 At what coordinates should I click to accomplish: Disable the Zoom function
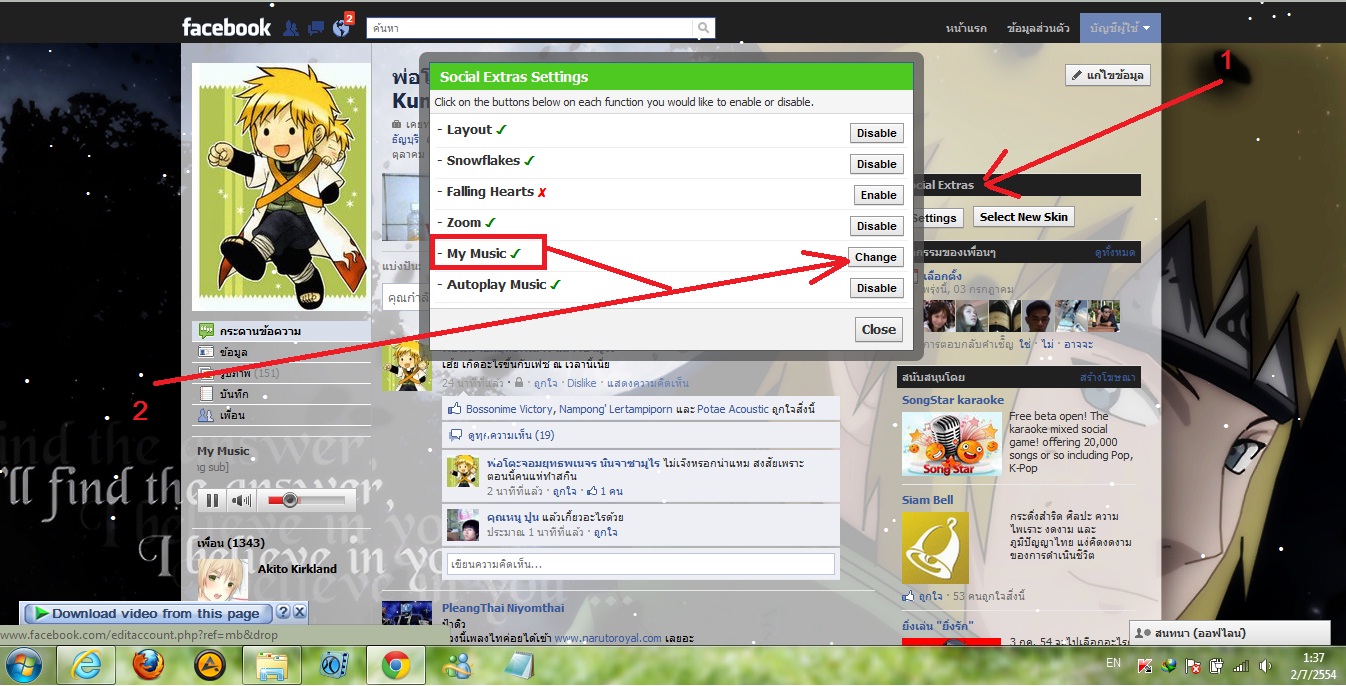[x=876, y=226]
